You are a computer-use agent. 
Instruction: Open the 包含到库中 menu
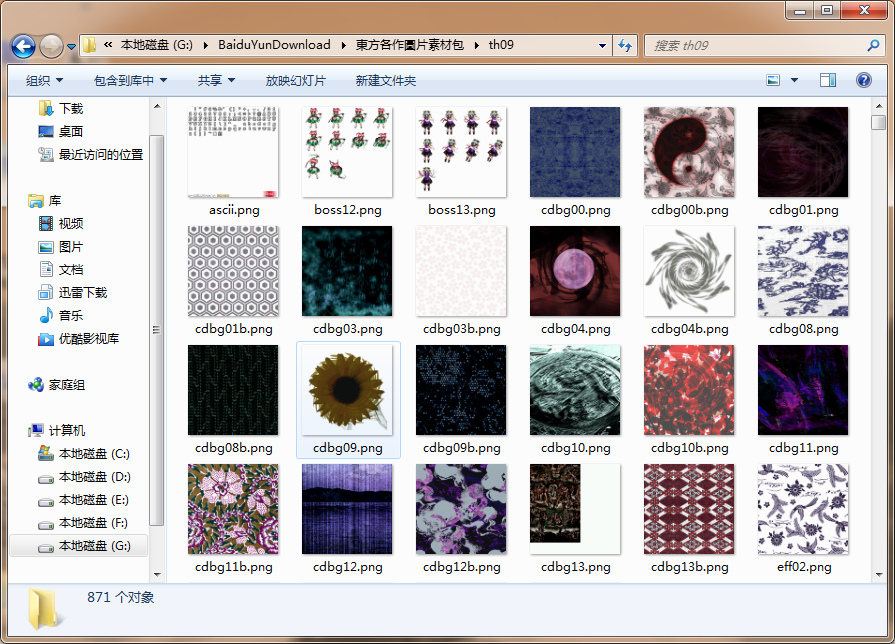point(130,80)
